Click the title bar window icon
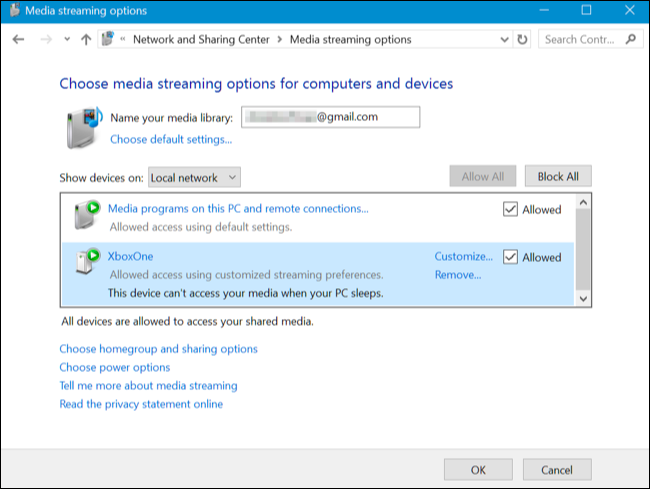 (x=15, y=10)
